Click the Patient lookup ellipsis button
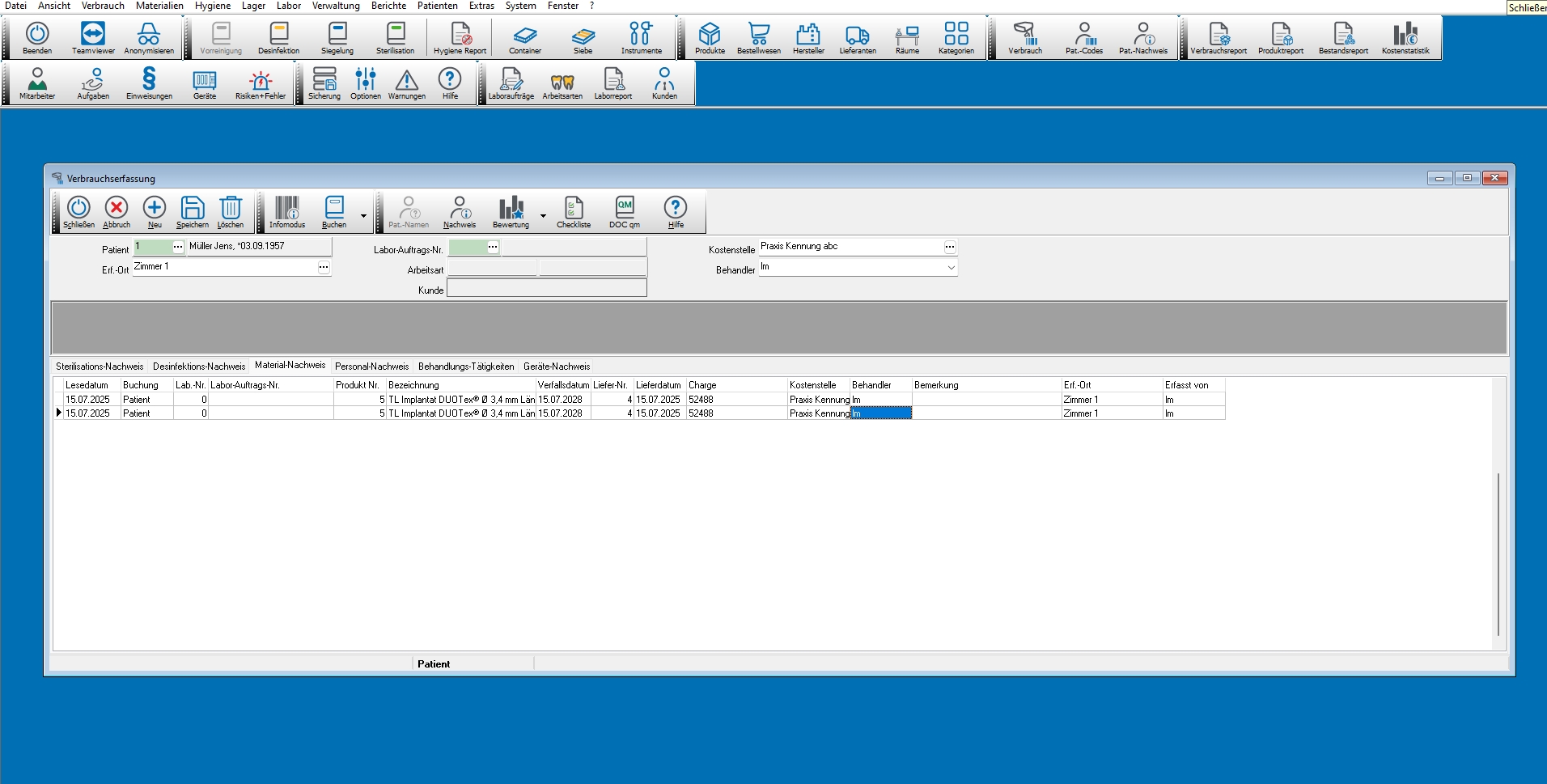The height and width of the screenshot is (784, 1547). click(x=178, y=247)
